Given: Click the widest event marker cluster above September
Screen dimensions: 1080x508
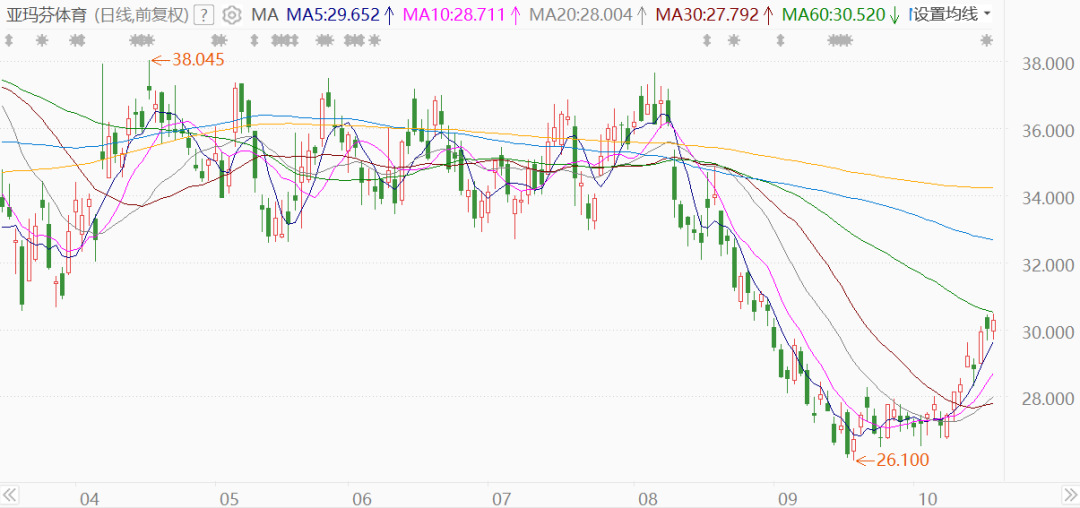Looking at the screenshot, I should pos(838,41).
